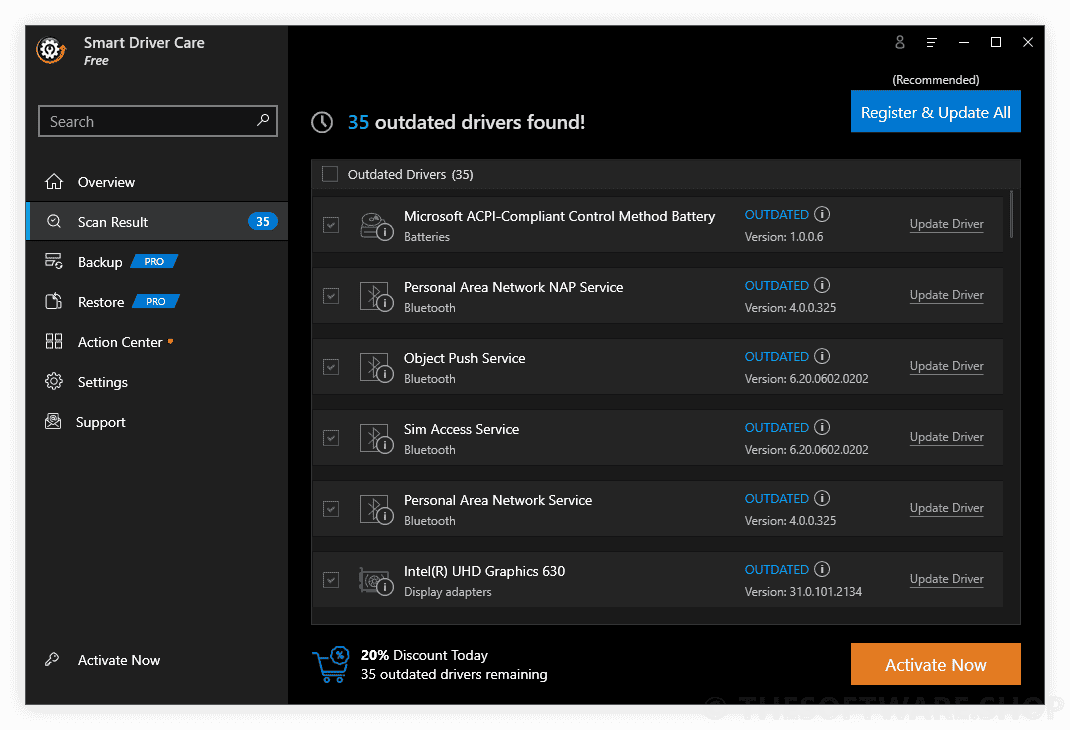Select Scan Result in the sidebar

click(157, 222)
